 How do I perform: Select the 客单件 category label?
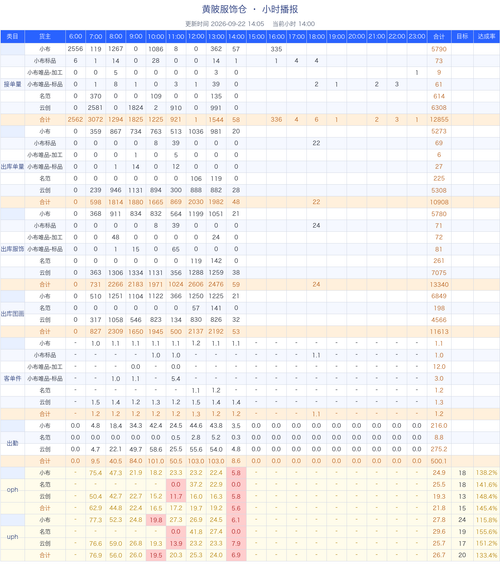pos(12,379)
